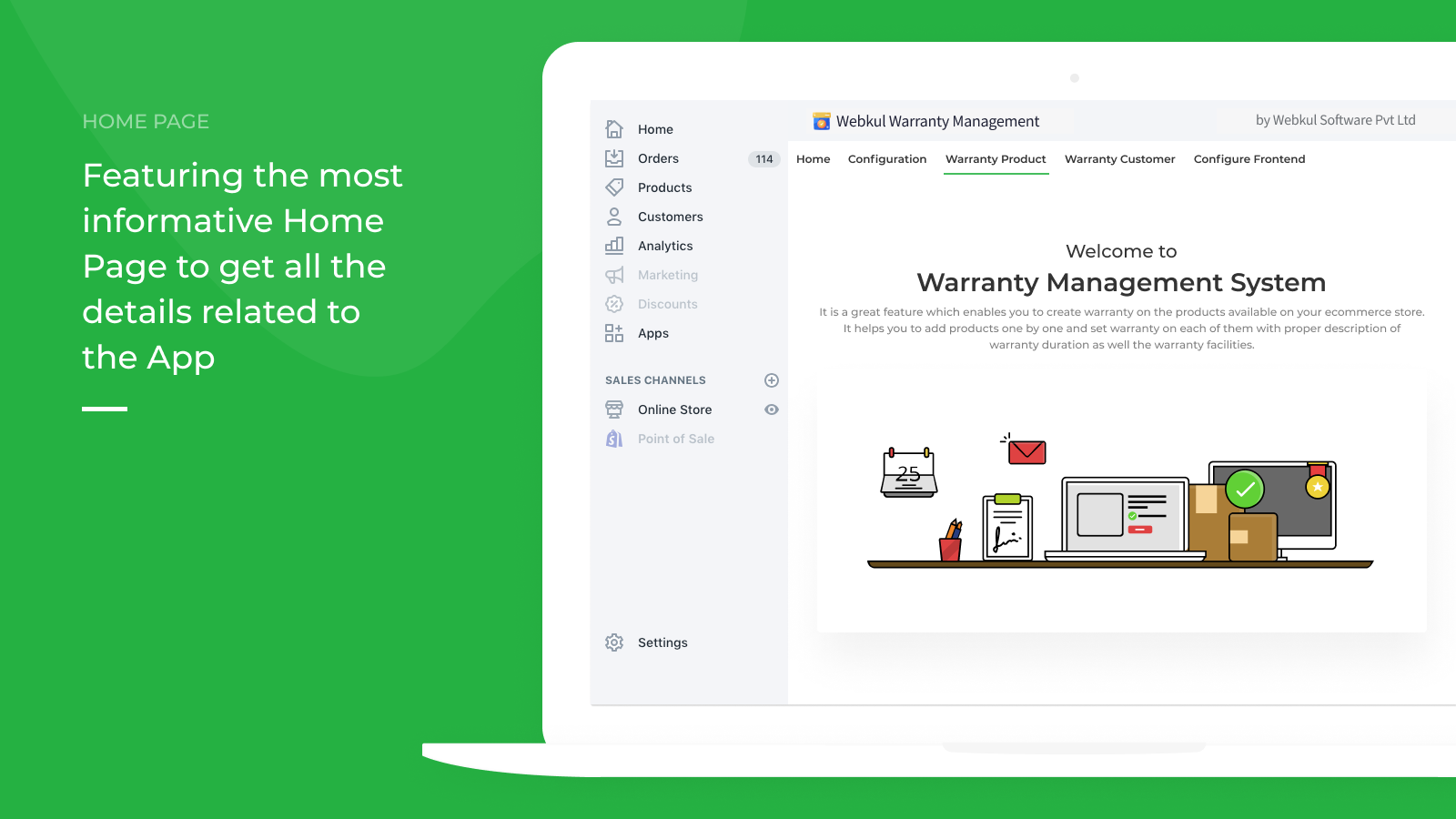Screen dimensions: 1456x819
Task: Open Settings via the gear icon
Action: pyautogui.click(x=614, y=642)
